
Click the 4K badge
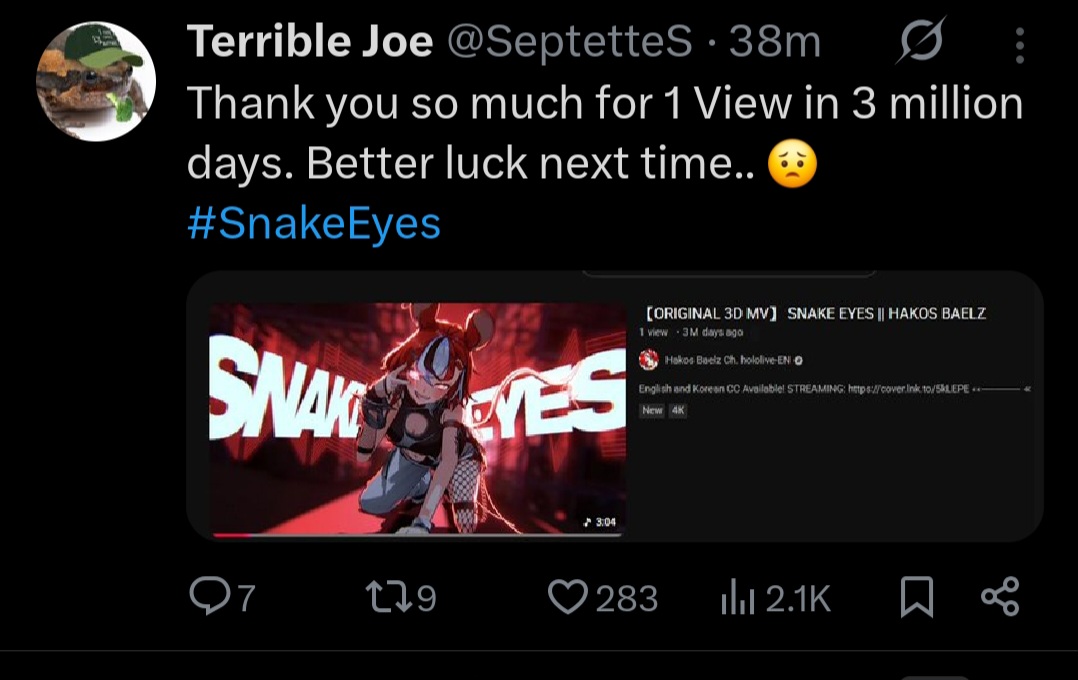(x=677, y=410)
